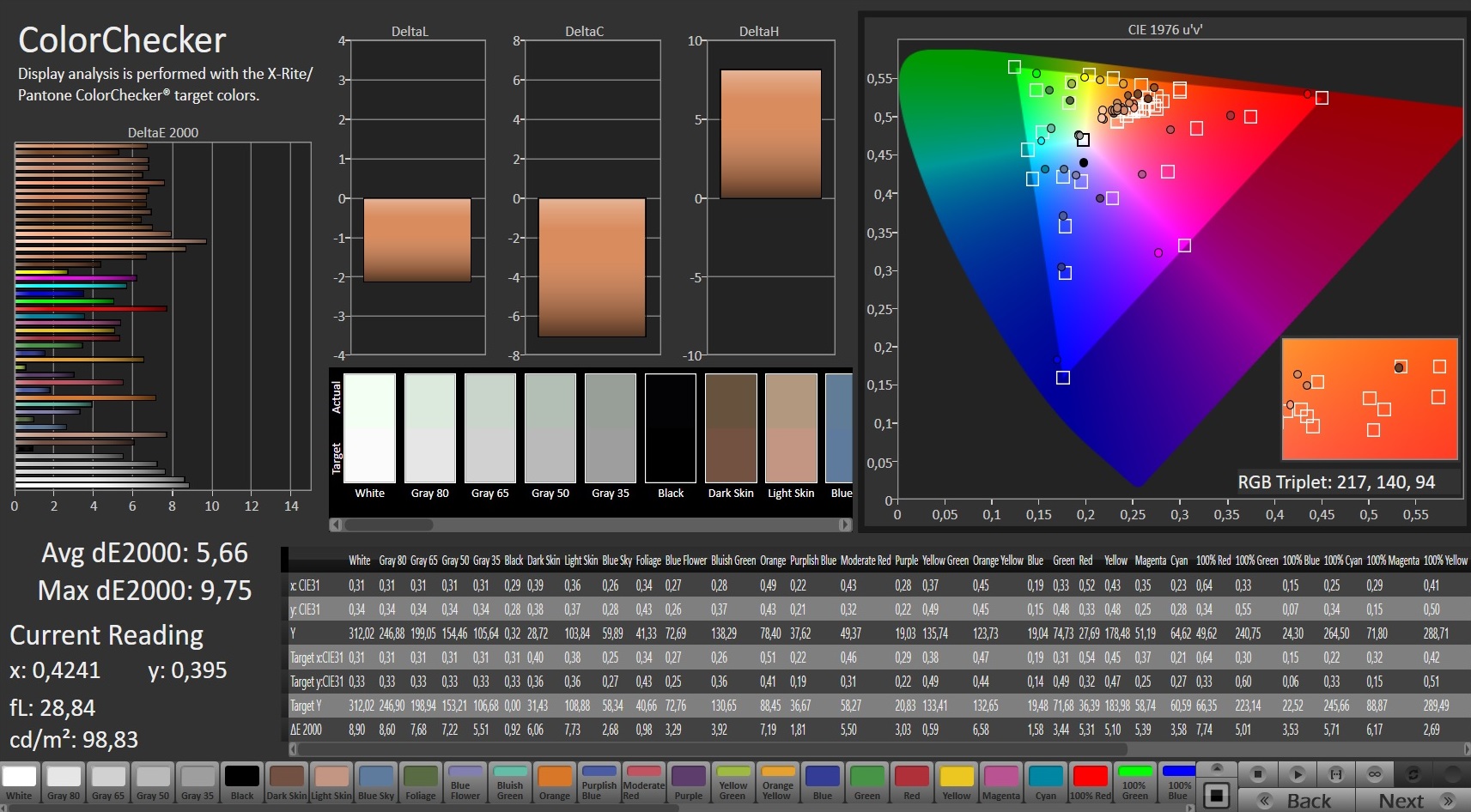
Task: Click the continuous read infinity icon
Action: (1375, 774)
